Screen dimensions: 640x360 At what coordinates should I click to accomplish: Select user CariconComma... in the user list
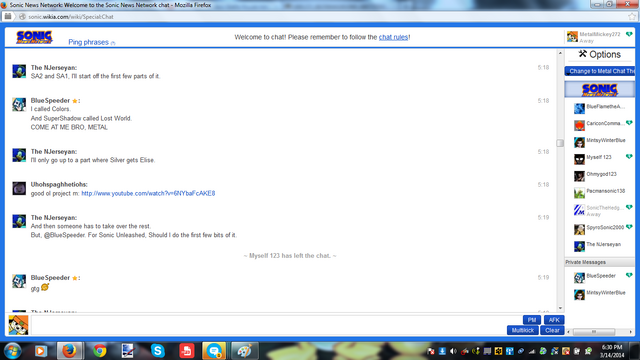(600, 124)
